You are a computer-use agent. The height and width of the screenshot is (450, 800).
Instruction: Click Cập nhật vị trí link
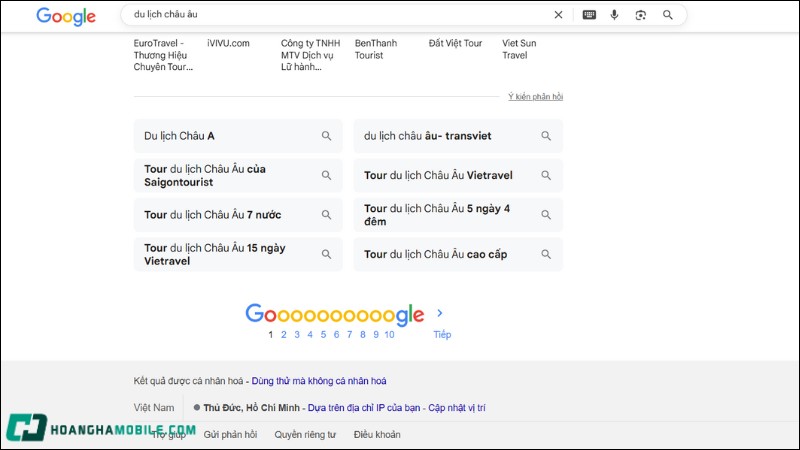pos(456,408)
